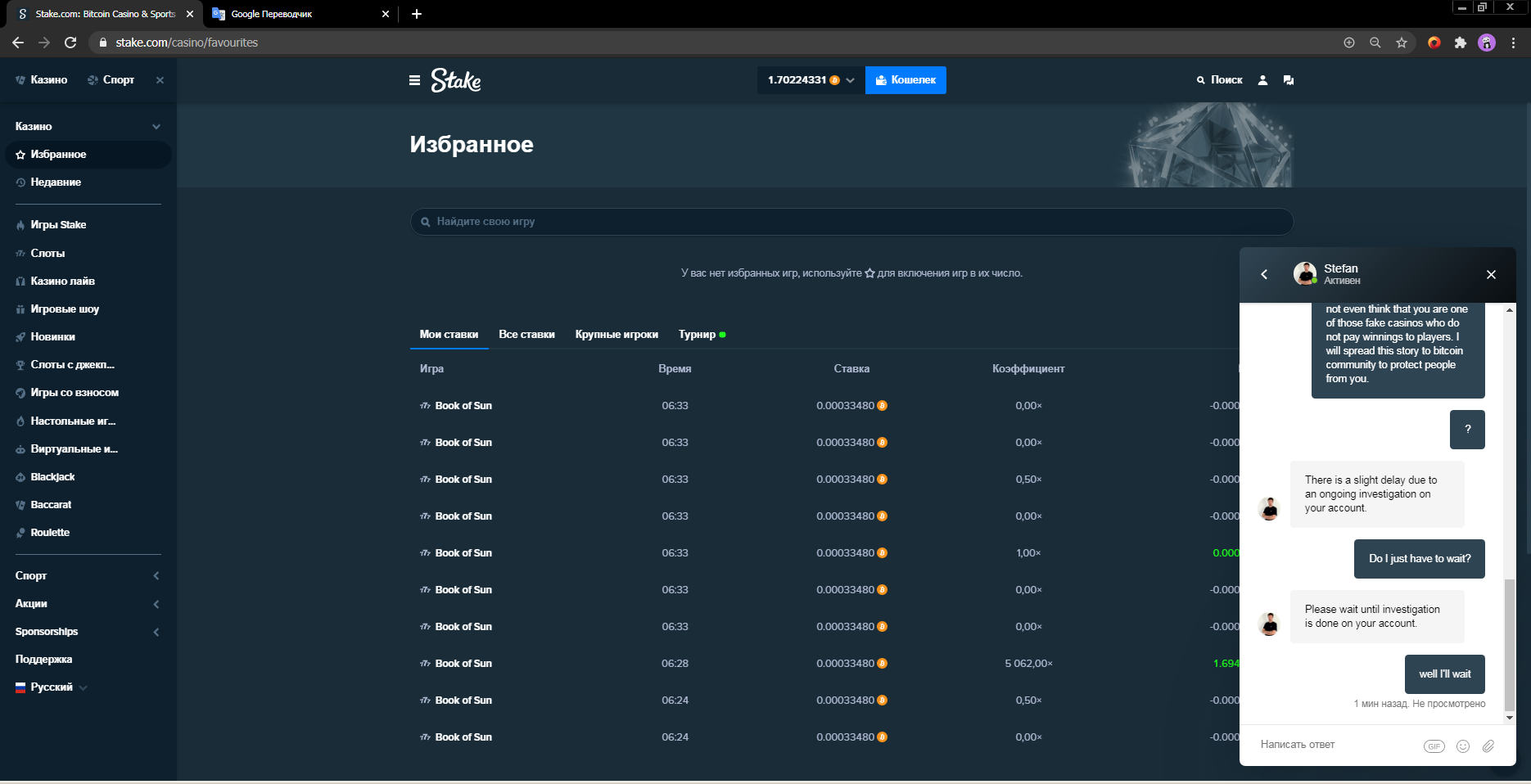
Task: Click the address bar URL
Action: tap(187, 43)
